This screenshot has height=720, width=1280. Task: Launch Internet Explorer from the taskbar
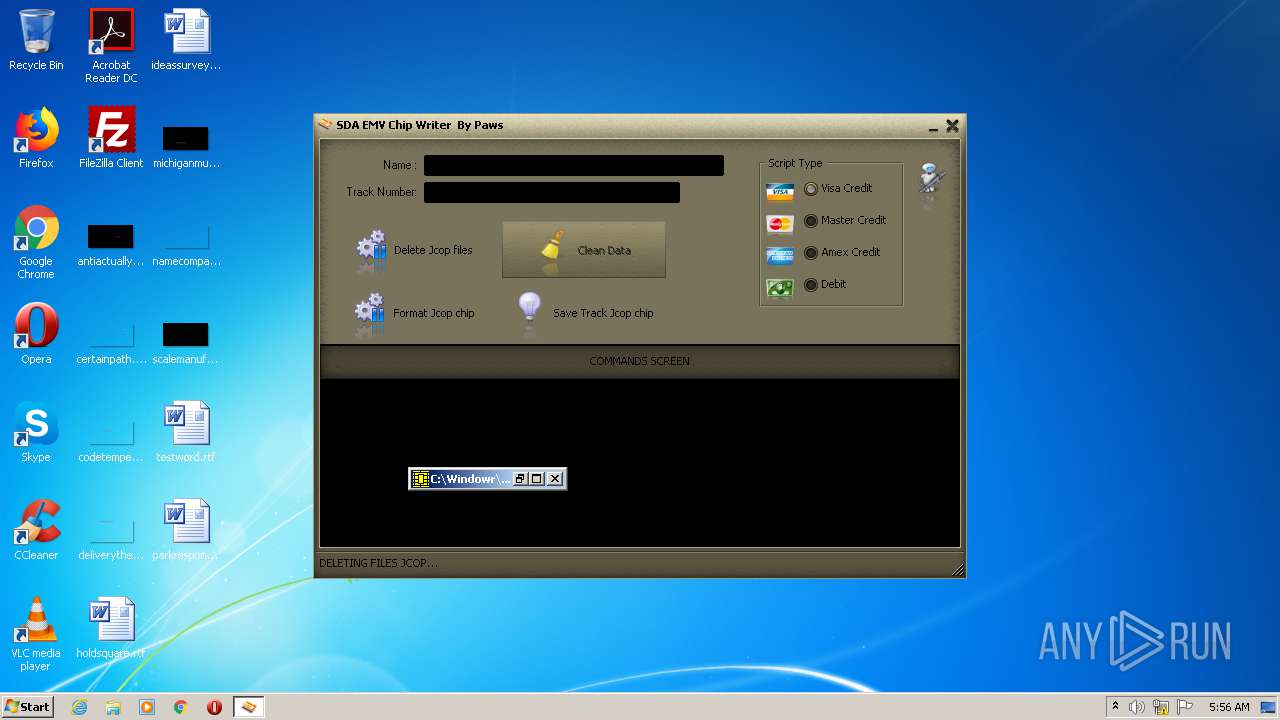pos(80,707)
